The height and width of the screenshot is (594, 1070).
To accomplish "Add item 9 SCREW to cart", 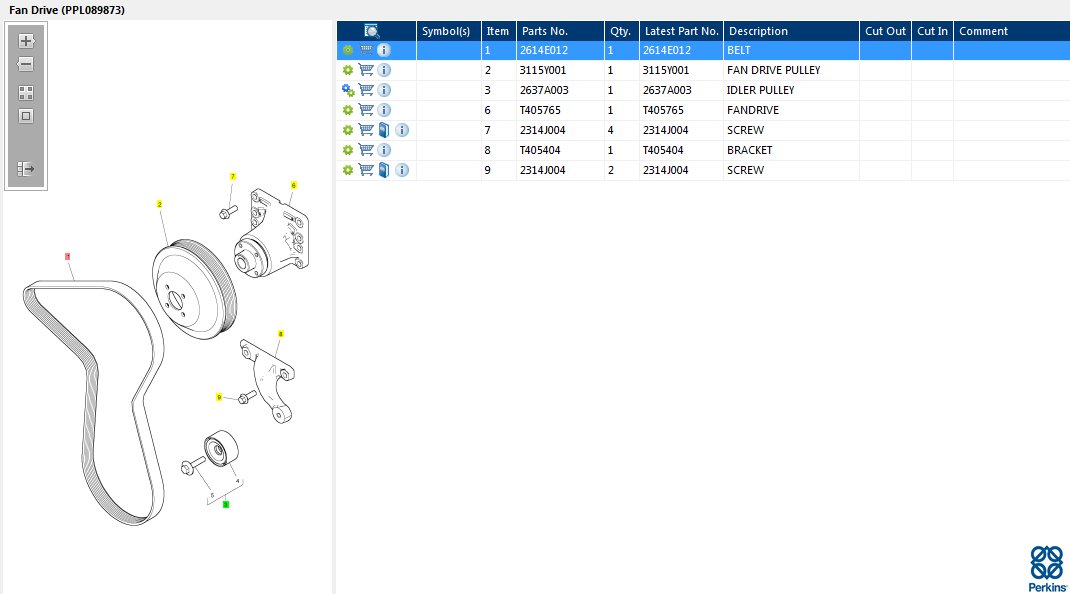I will pyautogui.click(x=366, y=170).
